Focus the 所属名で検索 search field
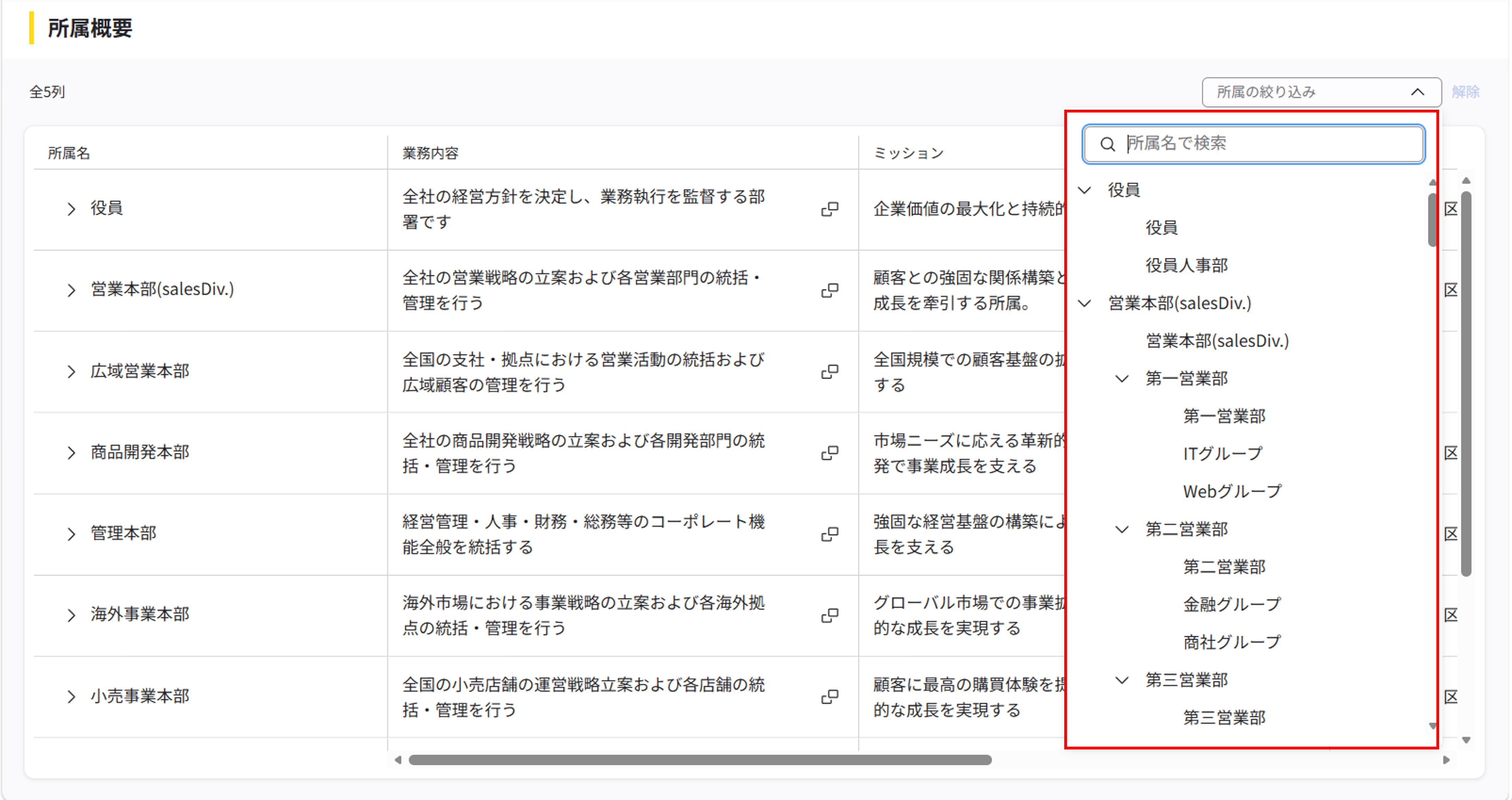Image resolution: width=1512 pixels, height=800 pixels. pos(1253,144)
